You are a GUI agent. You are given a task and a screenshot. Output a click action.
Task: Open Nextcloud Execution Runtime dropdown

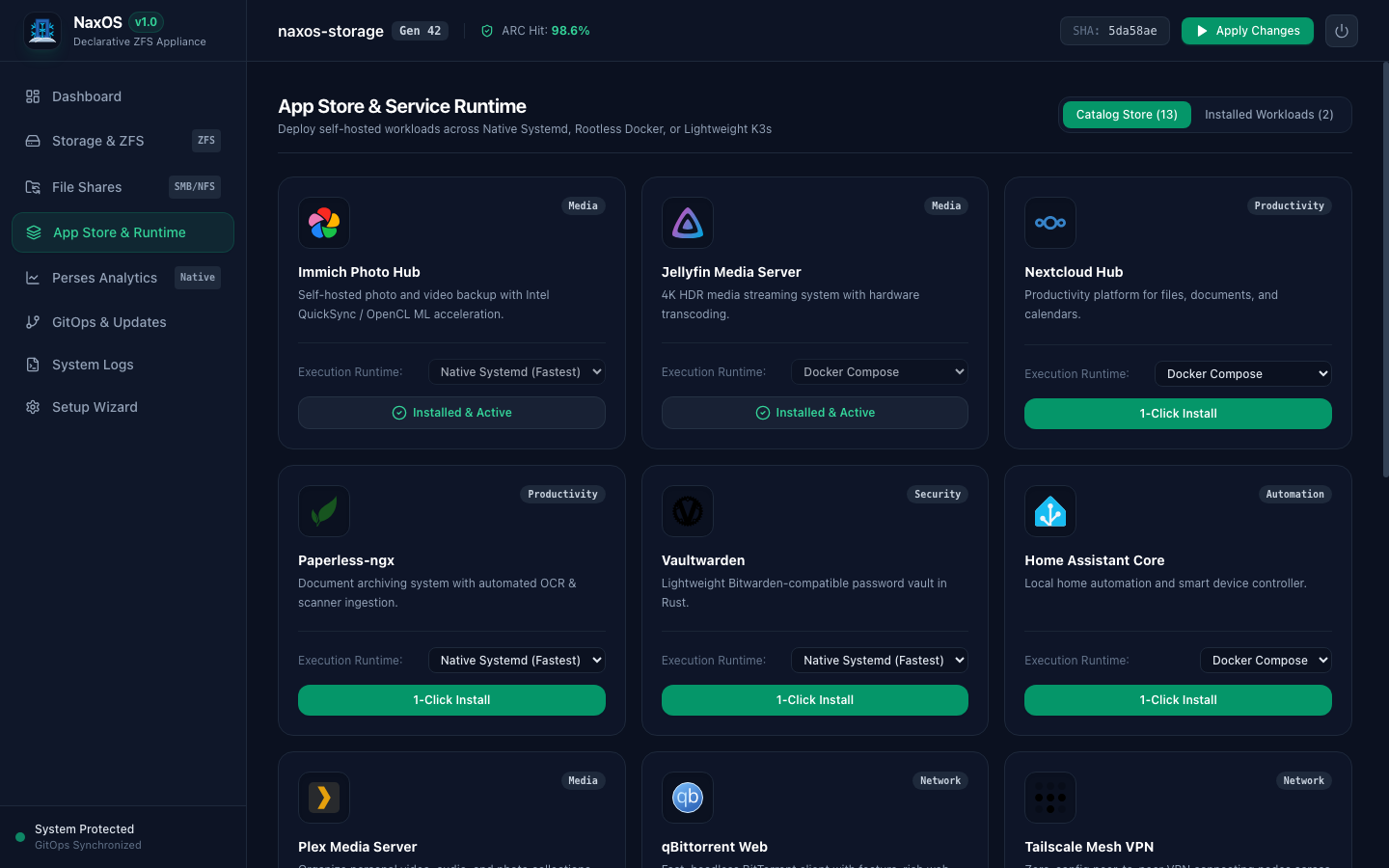(x=1243, y=374)
